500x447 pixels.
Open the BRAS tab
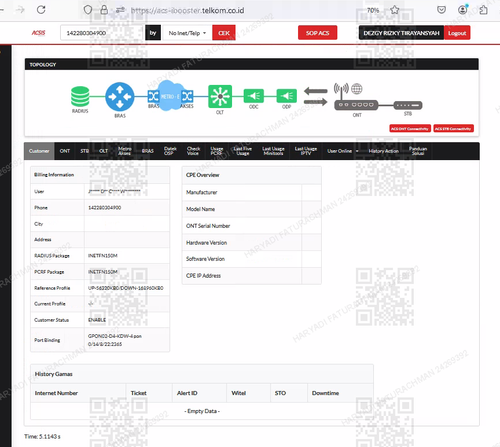(148, 151)
